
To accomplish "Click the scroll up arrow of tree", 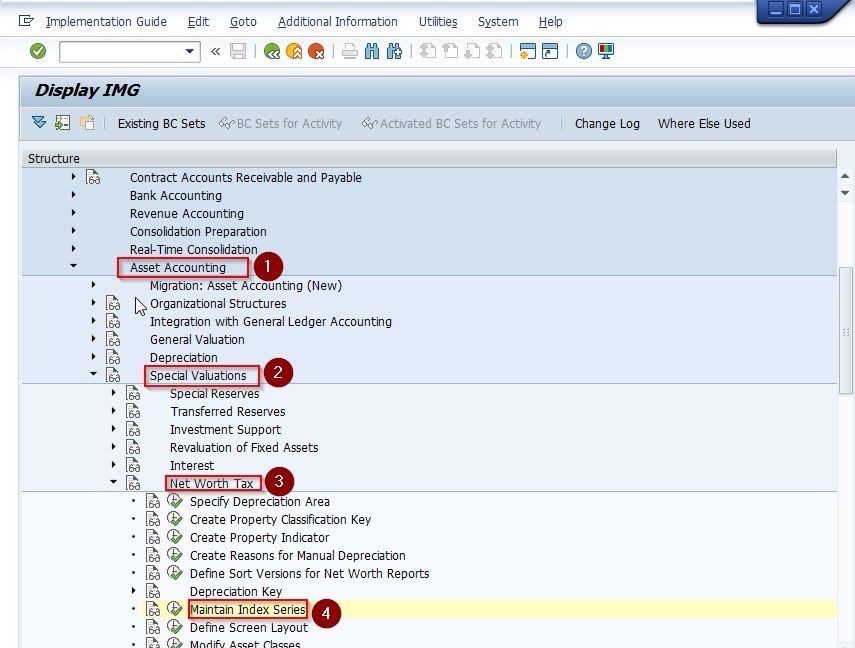I will [x=845, y=176].
